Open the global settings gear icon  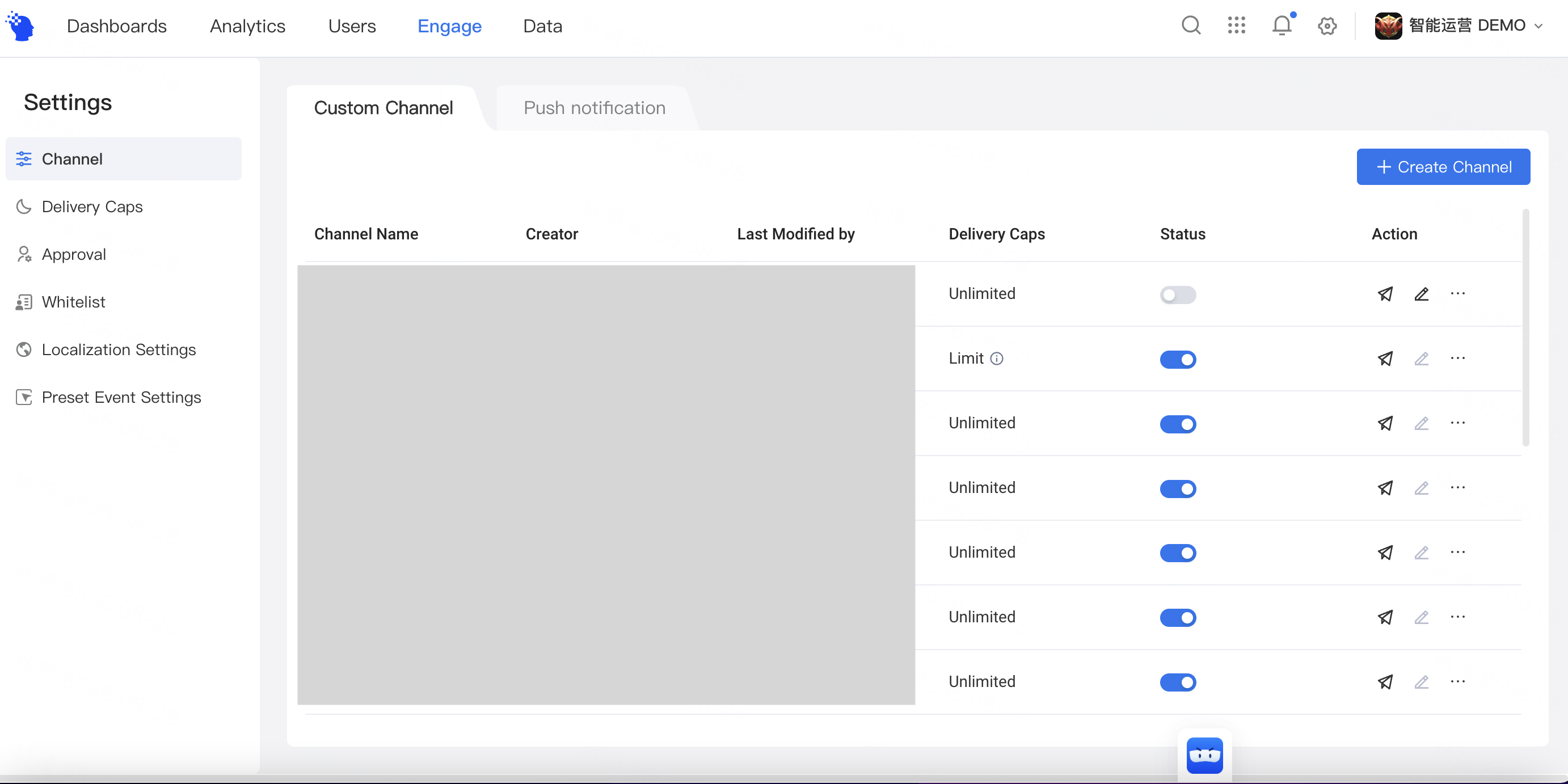pyautogui.click(x=1327, y=26)
